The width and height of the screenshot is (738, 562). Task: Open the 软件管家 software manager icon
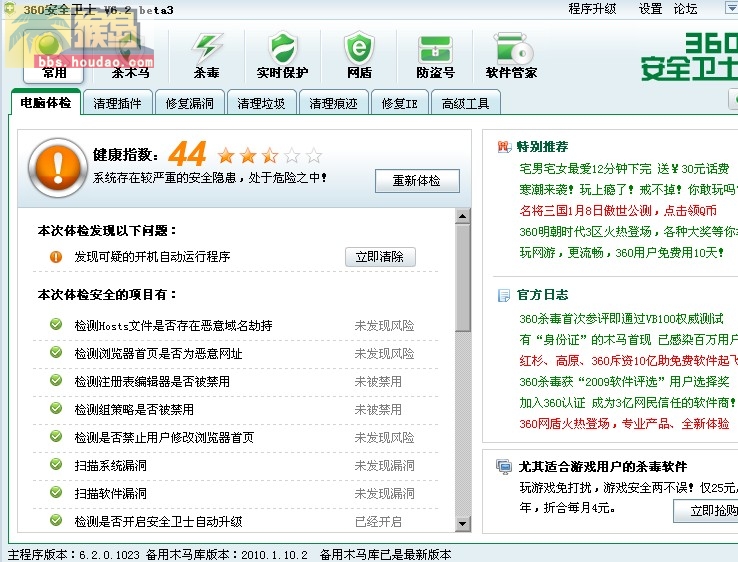coord(512,56)
